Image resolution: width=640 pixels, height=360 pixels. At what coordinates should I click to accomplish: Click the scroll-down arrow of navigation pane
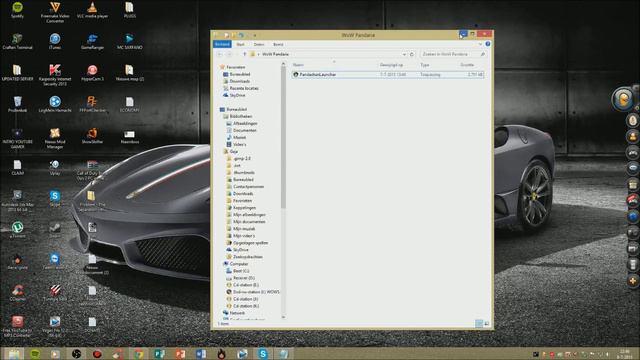[283, 317]
